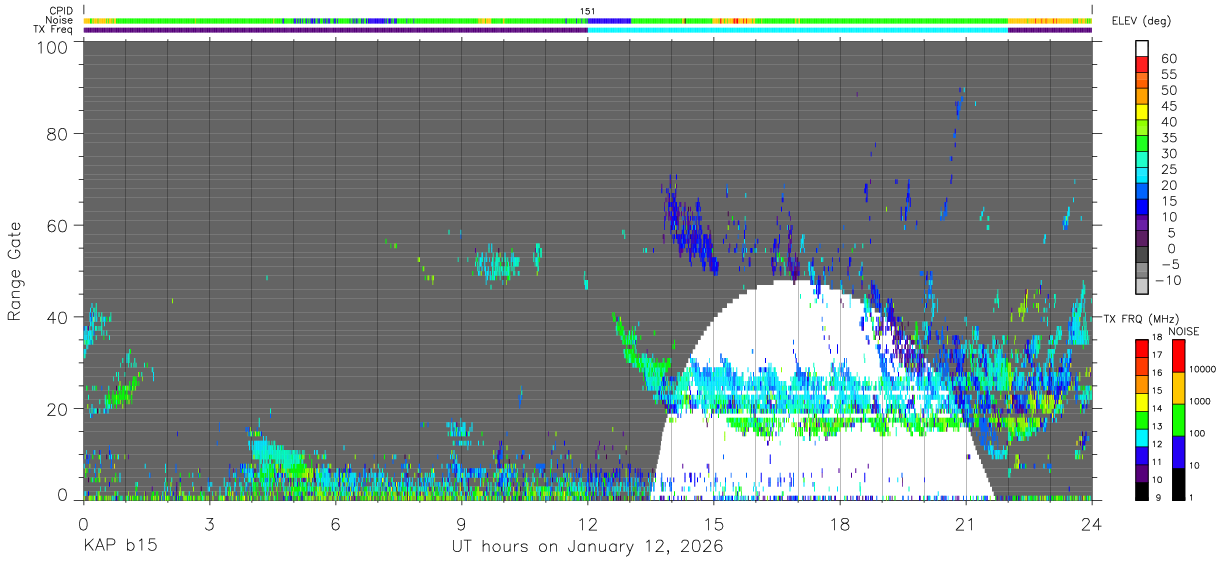The height and width of the screenshot is (567, 1228).
Task: Click the Noise row label above the plot
Action: pyautogui.click(x=60, y=20)
